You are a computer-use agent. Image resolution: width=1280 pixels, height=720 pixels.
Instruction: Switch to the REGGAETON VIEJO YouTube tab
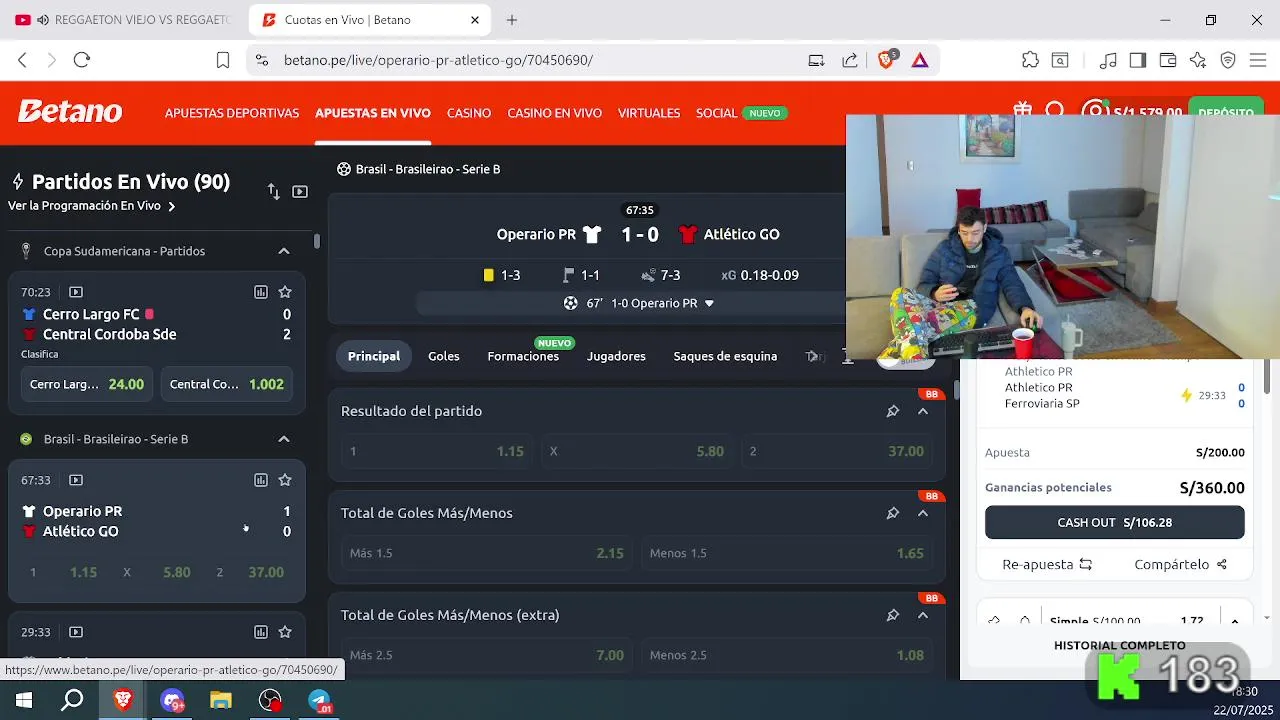tap(123, 20)
